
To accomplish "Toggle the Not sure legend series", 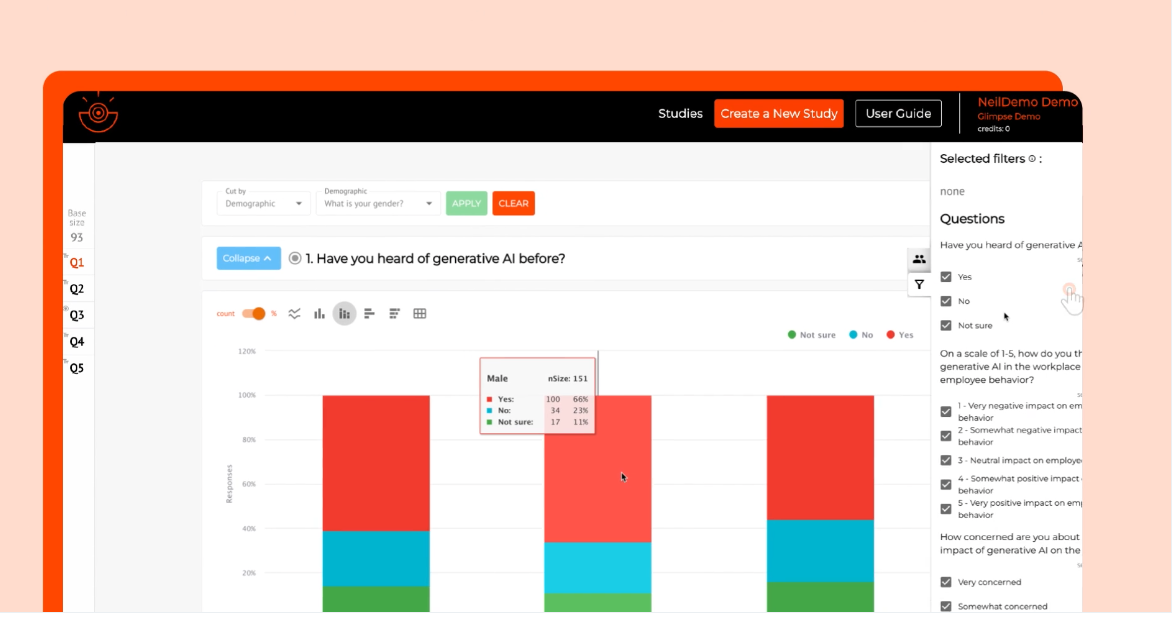I will [x=812, y=335].
